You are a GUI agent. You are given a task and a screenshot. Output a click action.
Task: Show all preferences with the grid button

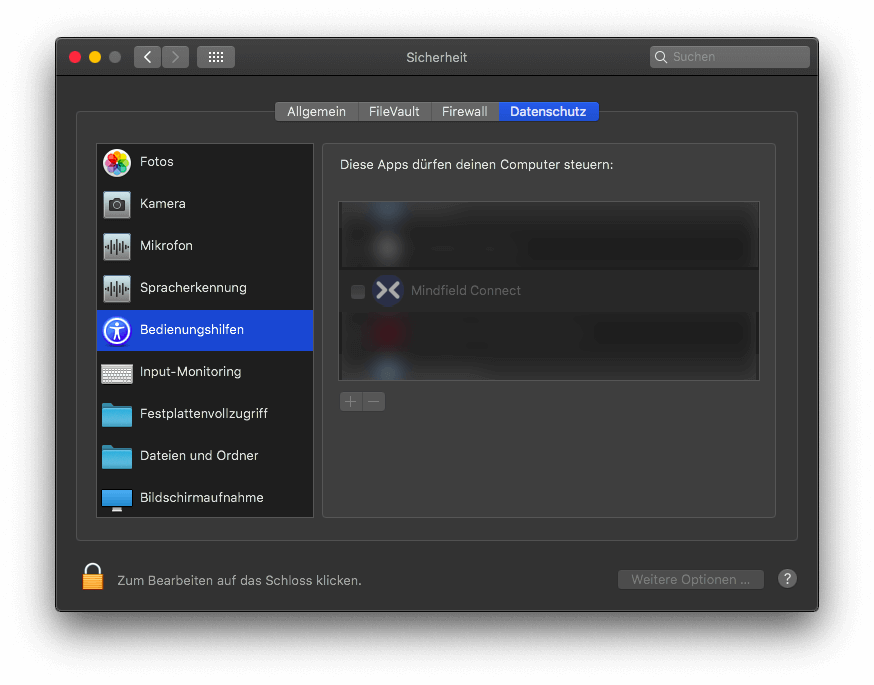216,57
